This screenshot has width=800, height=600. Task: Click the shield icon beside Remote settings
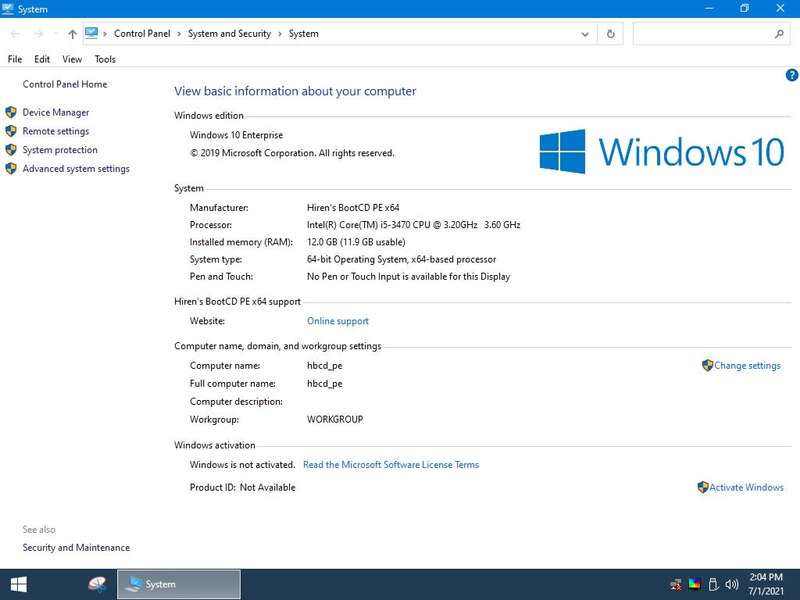pyautogui.click(x=11, y=131)
